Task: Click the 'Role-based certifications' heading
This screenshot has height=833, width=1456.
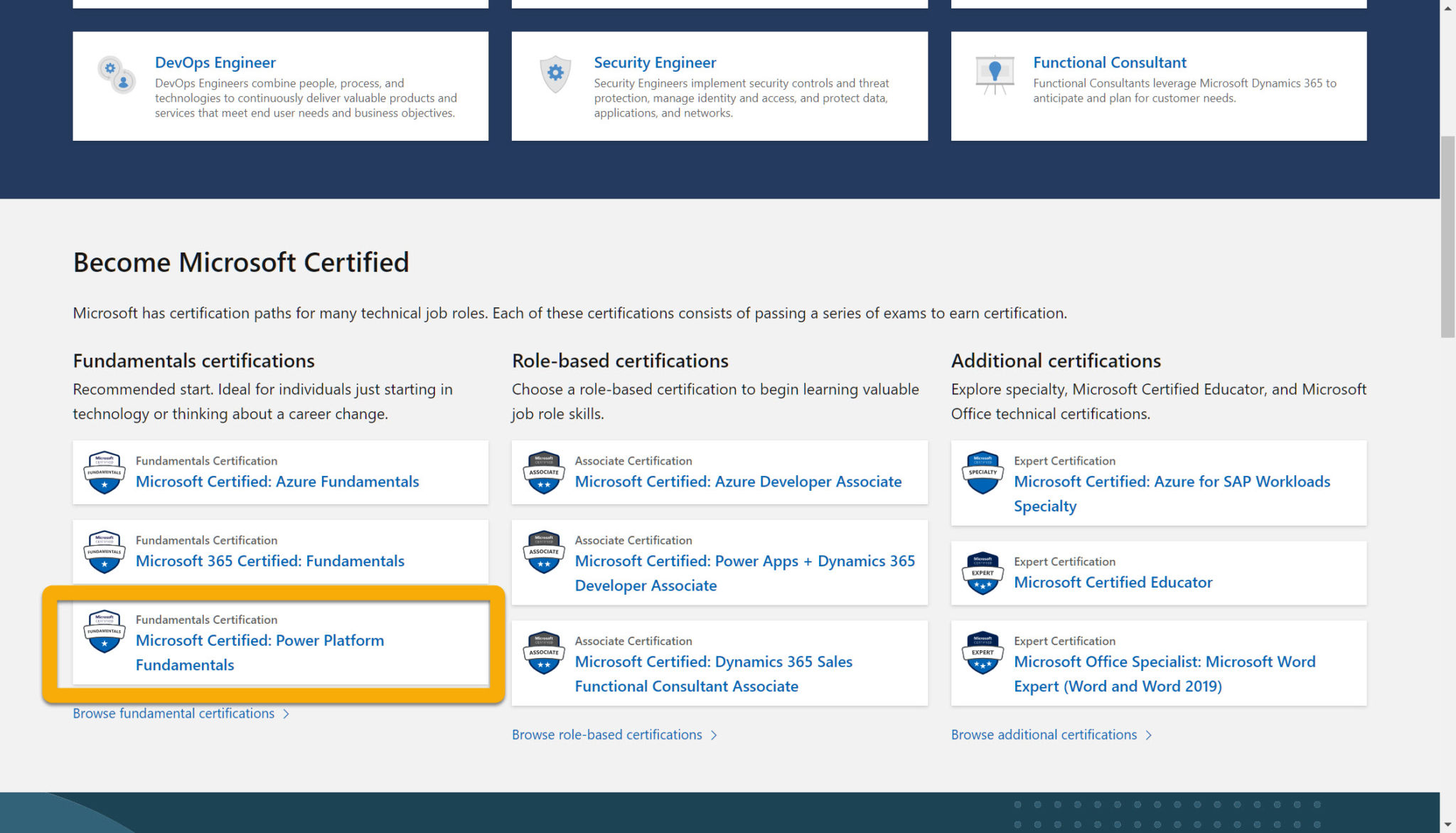Action: [620, 361]
